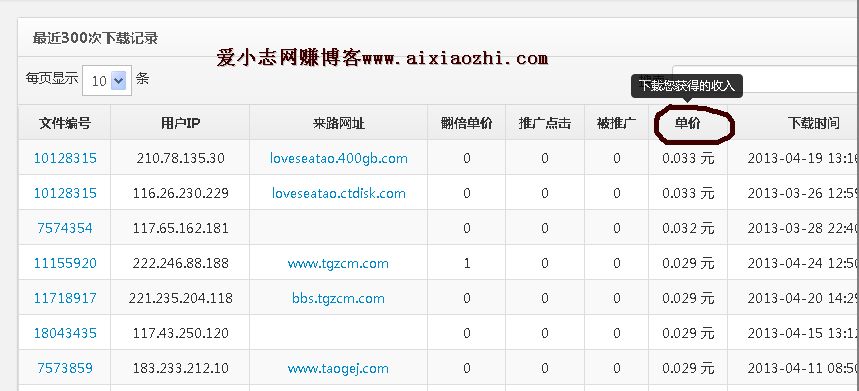
Task: Select user IP 222.246.88.188
Action: click(x=180, y=263)
